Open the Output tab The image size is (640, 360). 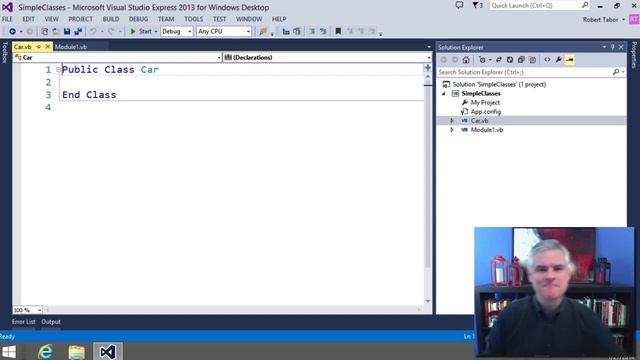coord(51,322)
